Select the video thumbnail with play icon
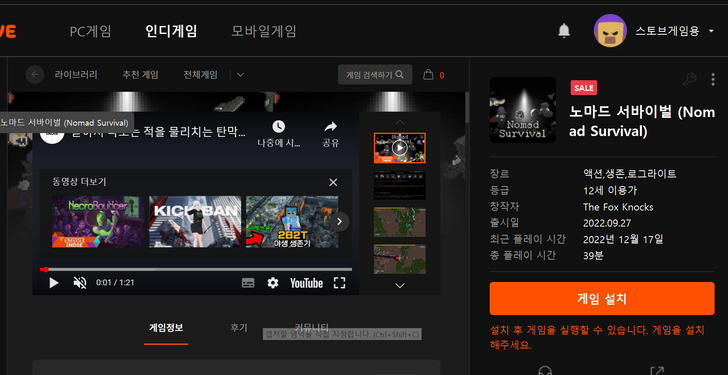This screenshot has width=728, height=375. (400, 148)
